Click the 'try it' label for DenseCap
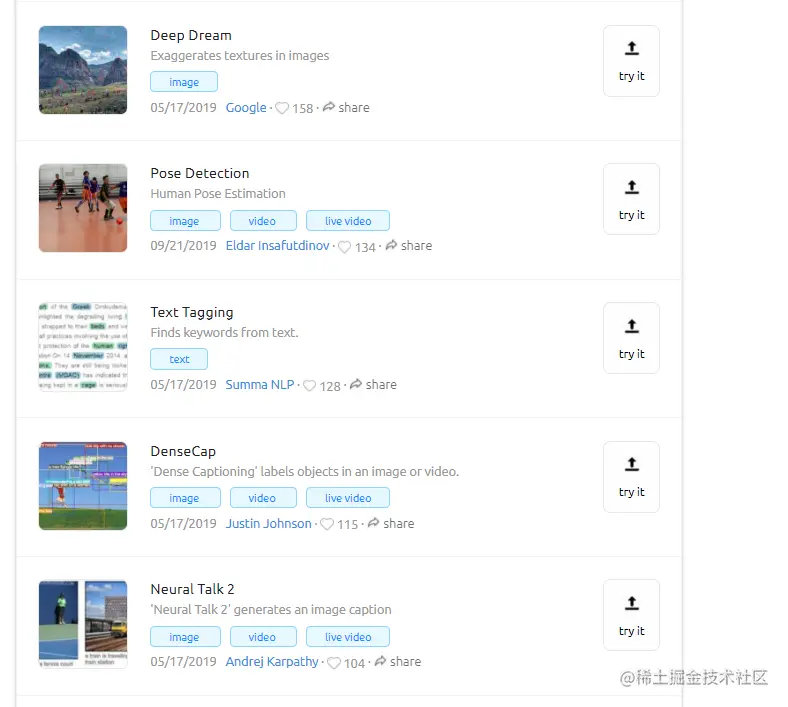The width and height of the screenshot is (788, 707). click(x=631, y=492)
